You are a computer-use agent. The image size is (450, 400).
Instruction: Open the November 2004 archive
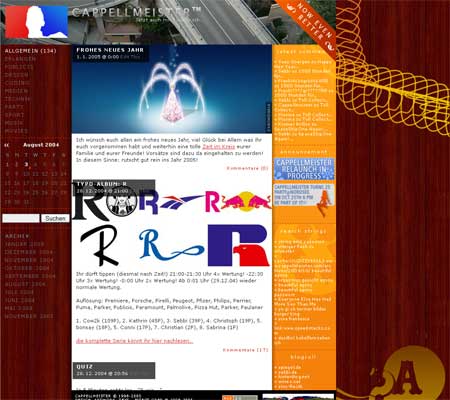coord(29,260)
